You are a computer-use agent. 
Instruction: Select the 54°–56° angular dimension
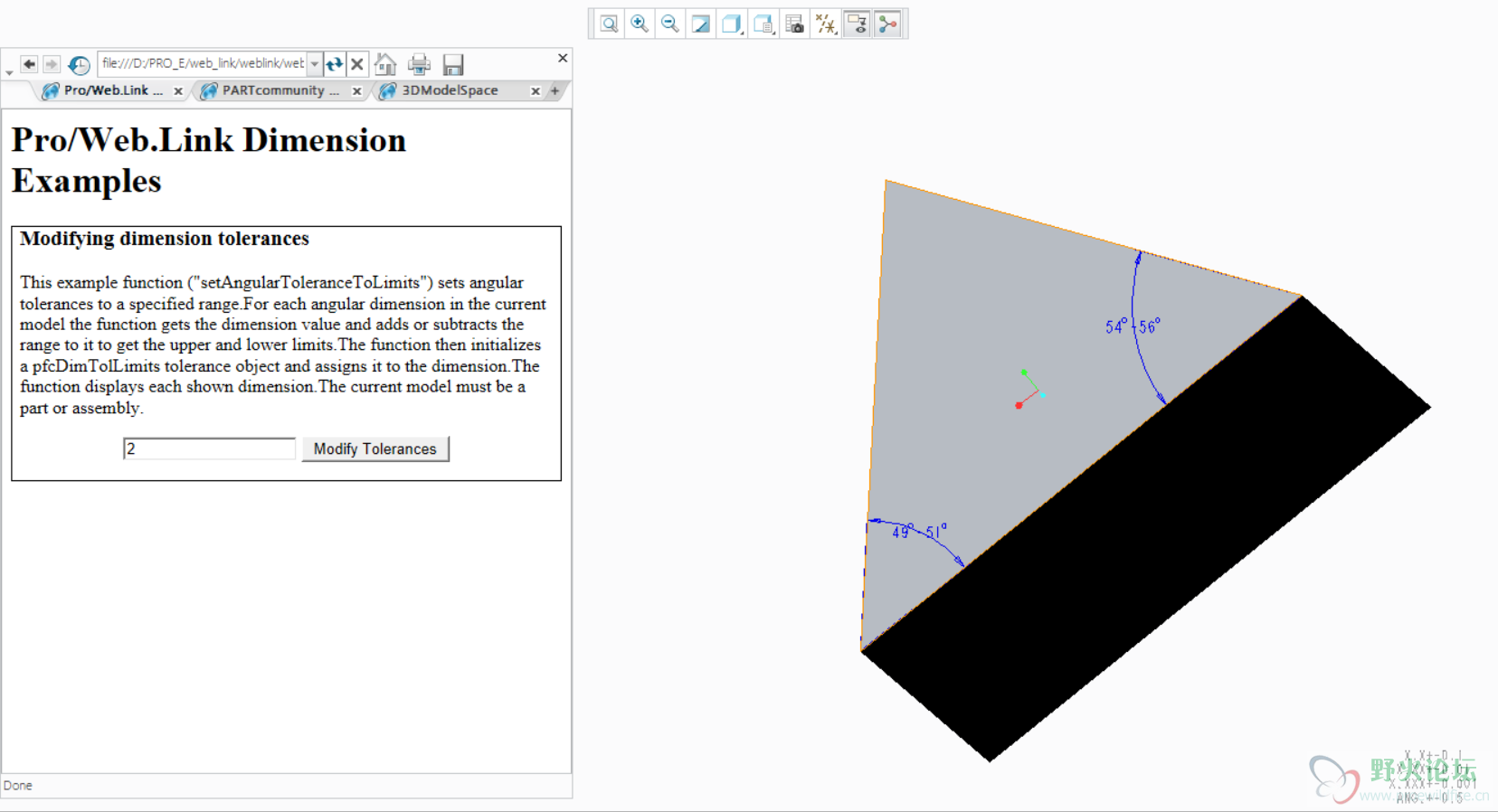click(x=1133, y=326)
